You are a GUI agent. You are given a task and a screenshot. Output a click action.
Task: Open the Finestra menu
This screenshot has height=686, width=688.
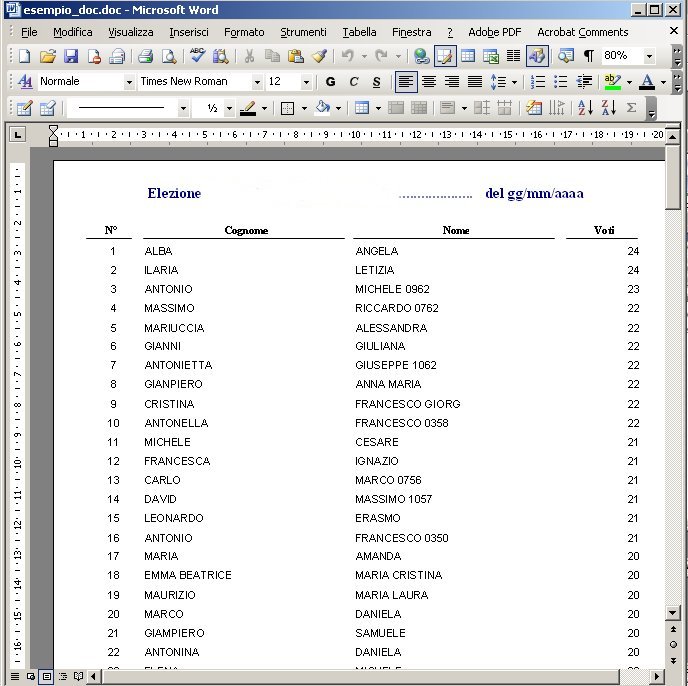pos(411,32)
